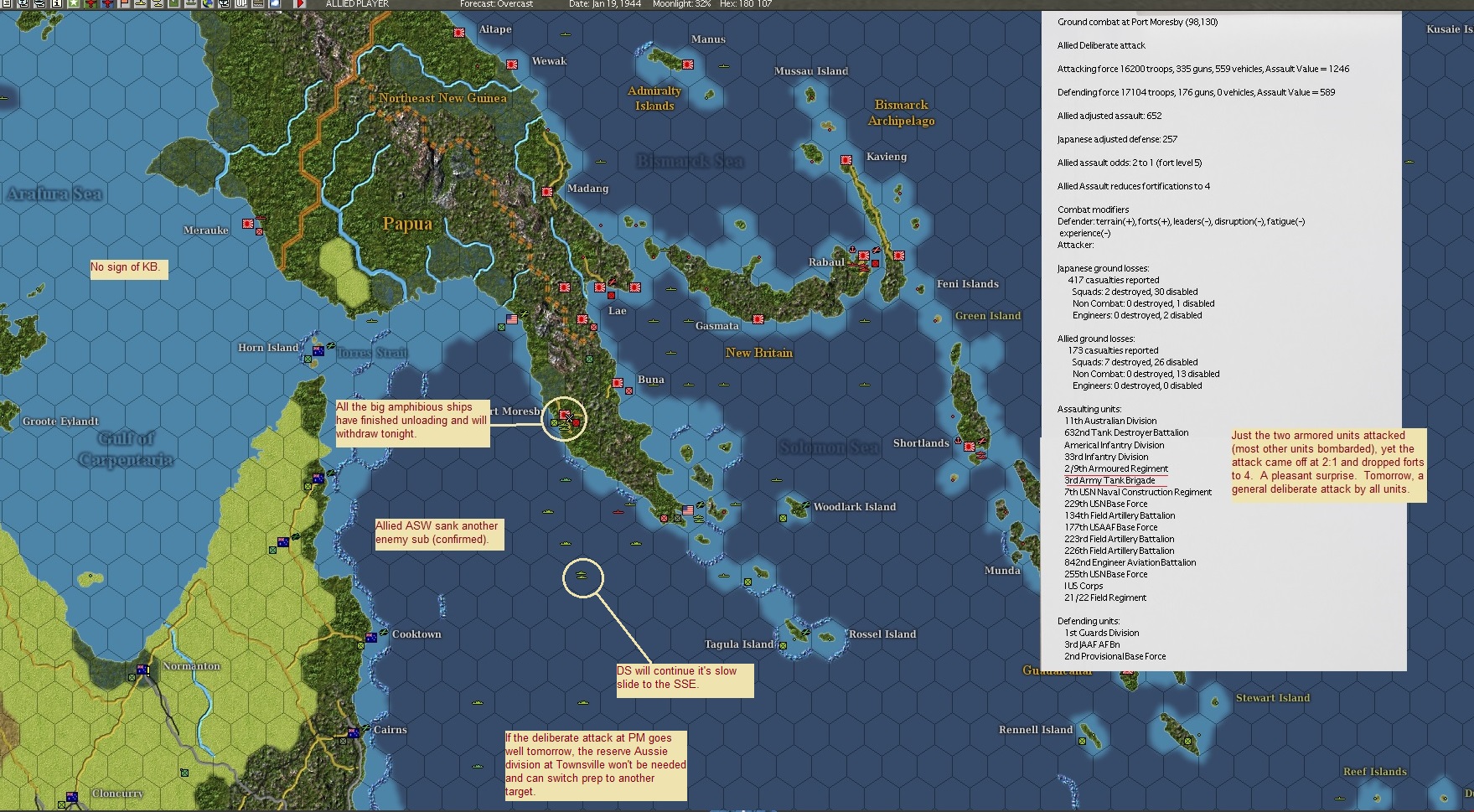The image size is (1474, 812).
Task: Select the Japanese base marker at Wewak
Action: tap(511, 65)
